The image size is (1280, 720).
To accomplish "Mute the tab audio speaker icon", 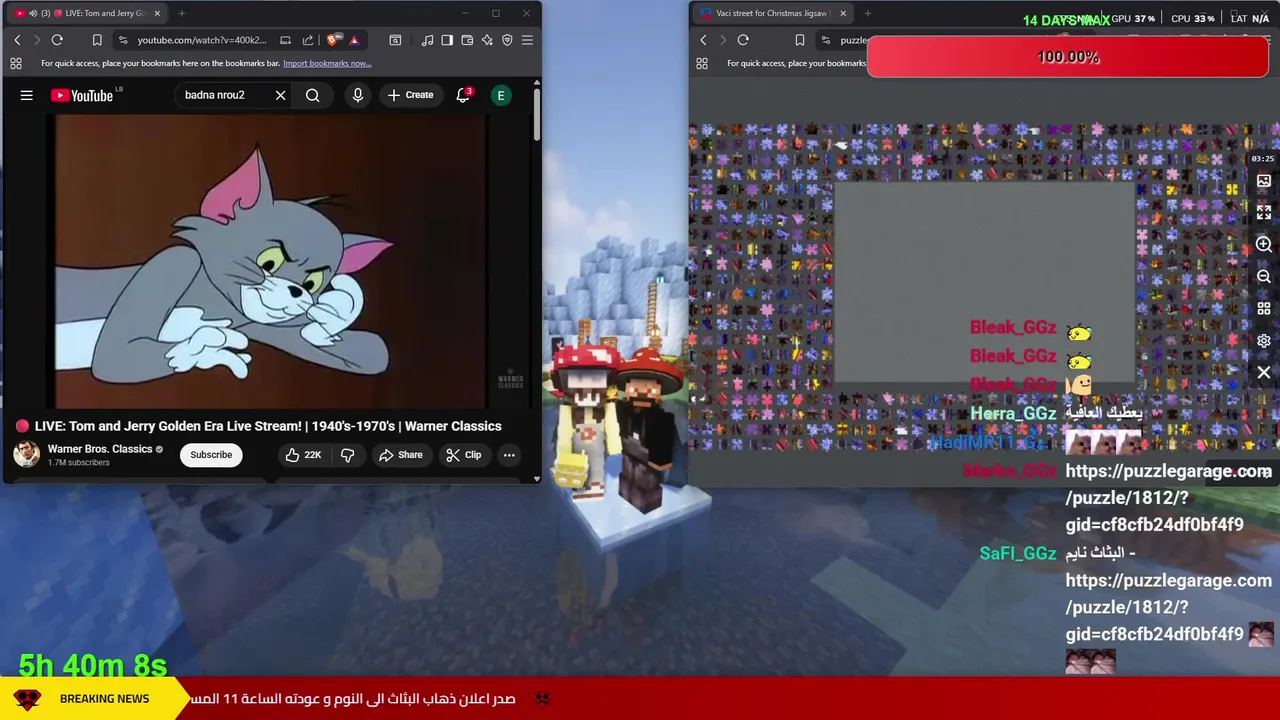I will click(33, 13).
